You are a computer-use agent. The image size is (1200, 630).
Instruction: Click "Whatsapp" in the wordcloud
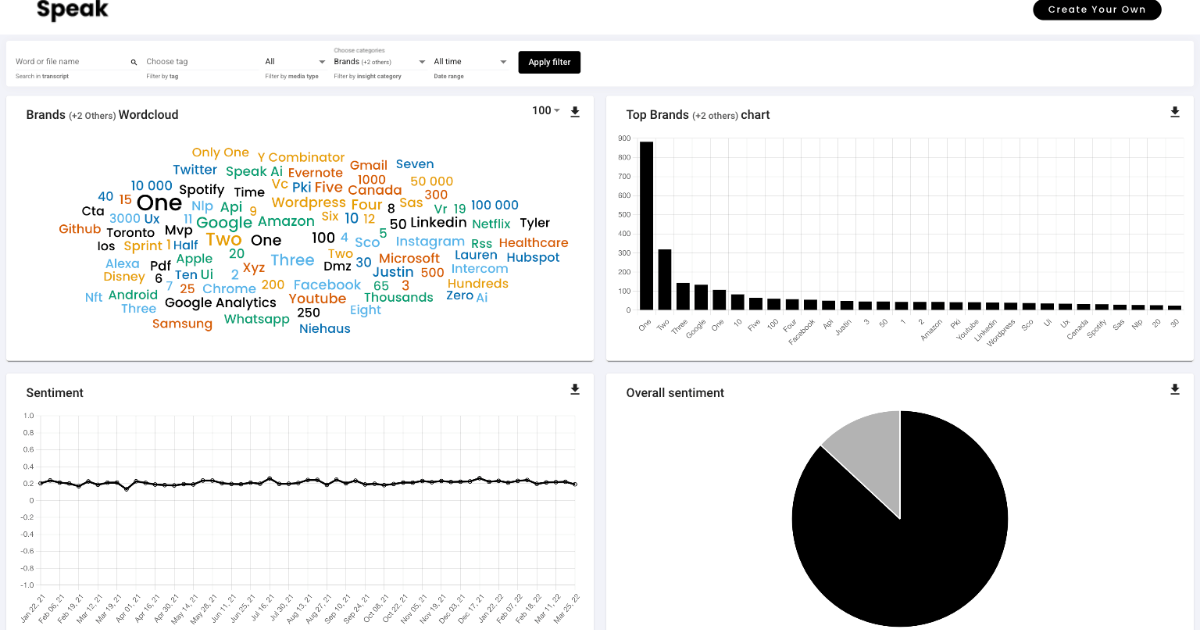[x=256, y=319]
